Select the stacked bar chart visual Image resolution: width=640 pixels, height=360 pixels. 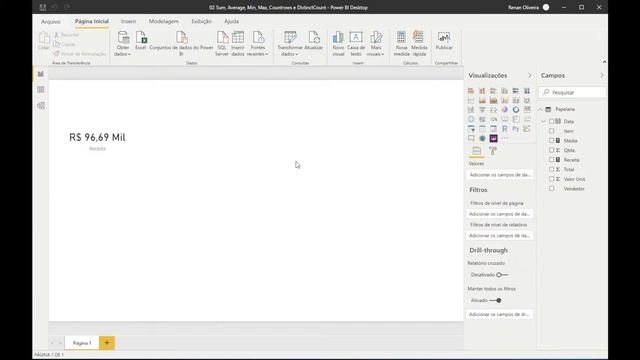[471, 91]
